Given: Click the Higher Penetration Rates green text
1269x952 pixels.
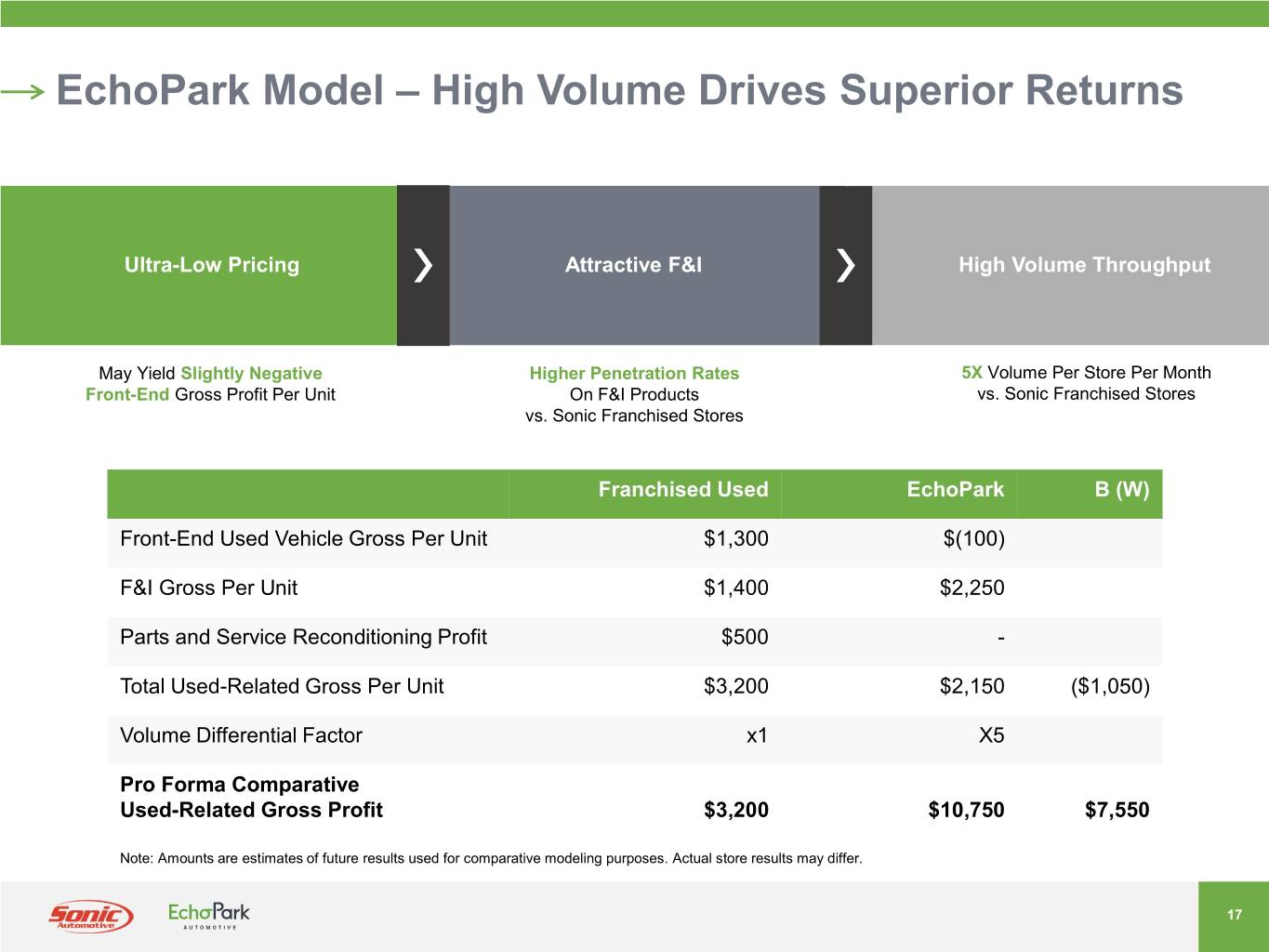Looking at the screenshot, I should [634, 374].
